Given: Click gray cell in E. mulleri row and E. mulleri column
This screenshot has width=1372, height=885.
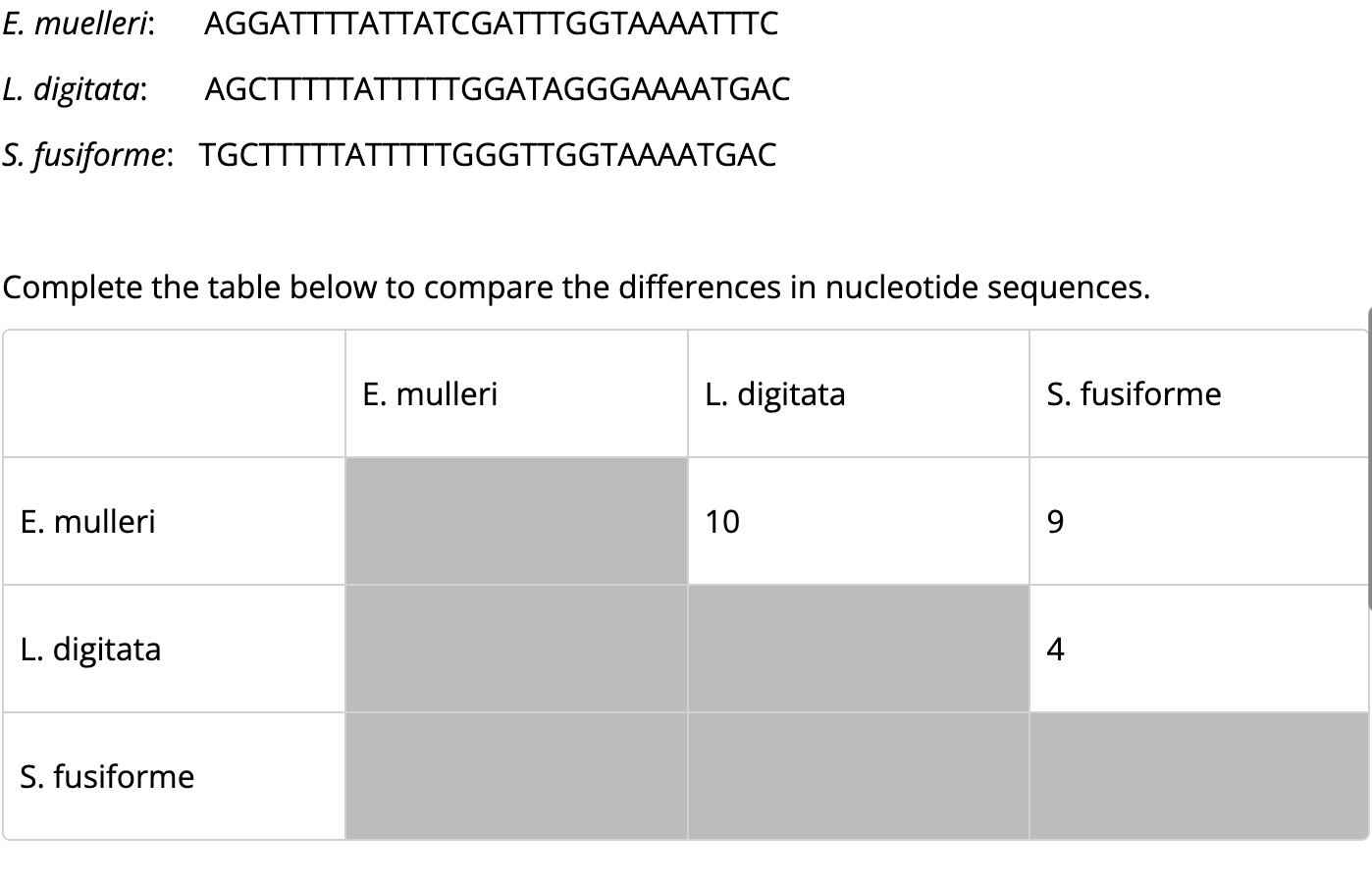Looking at the screenshot, I should pyautogui.click(x=516, y=521).
